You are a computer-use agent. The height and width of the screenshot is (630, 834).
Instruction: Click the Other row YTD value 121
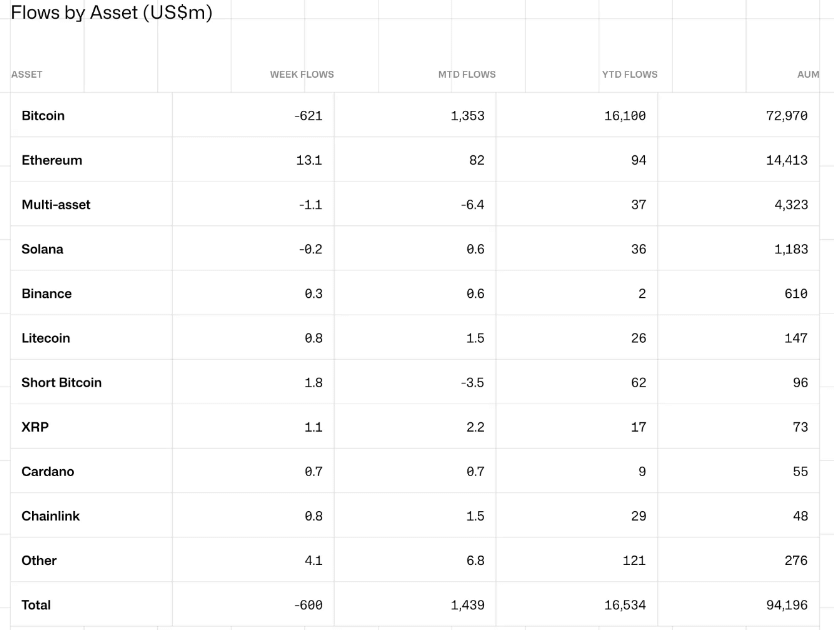tap(634, 561)
